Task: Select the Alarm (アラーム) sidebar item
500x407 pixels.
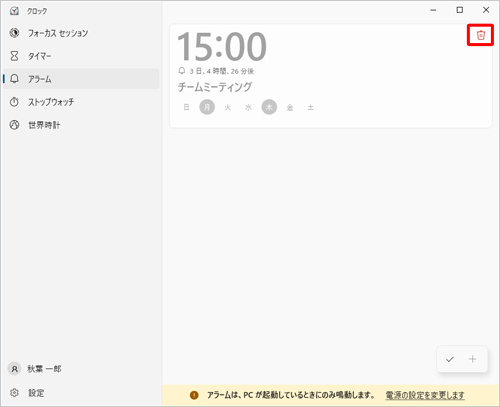Action: [81, 79]
